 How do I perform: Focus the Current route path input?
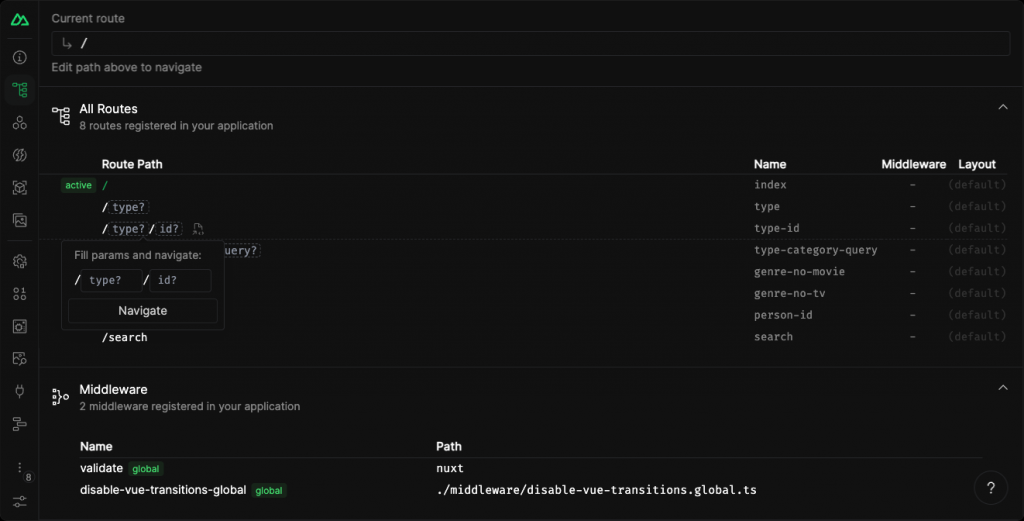click(x=530, y=44)
